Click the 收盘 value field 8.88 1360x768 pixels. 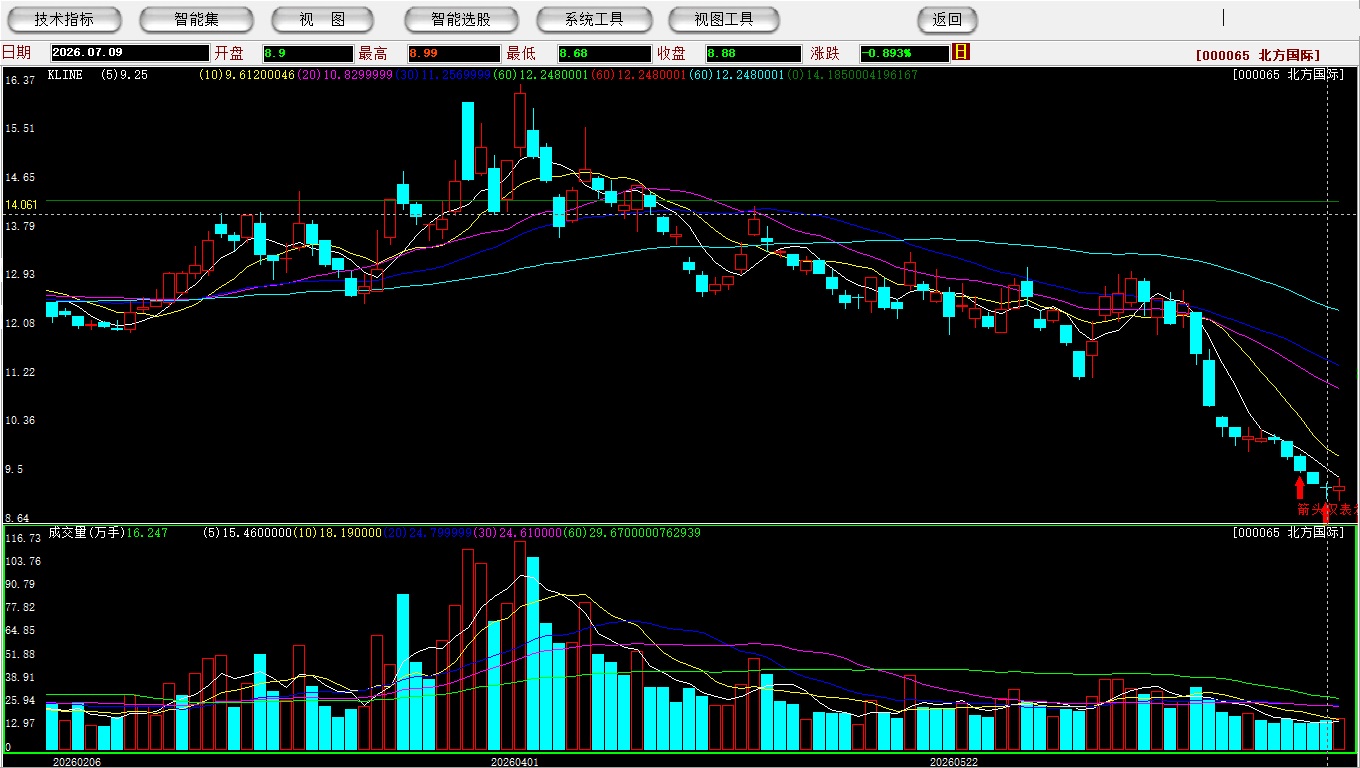click(753, 53)
